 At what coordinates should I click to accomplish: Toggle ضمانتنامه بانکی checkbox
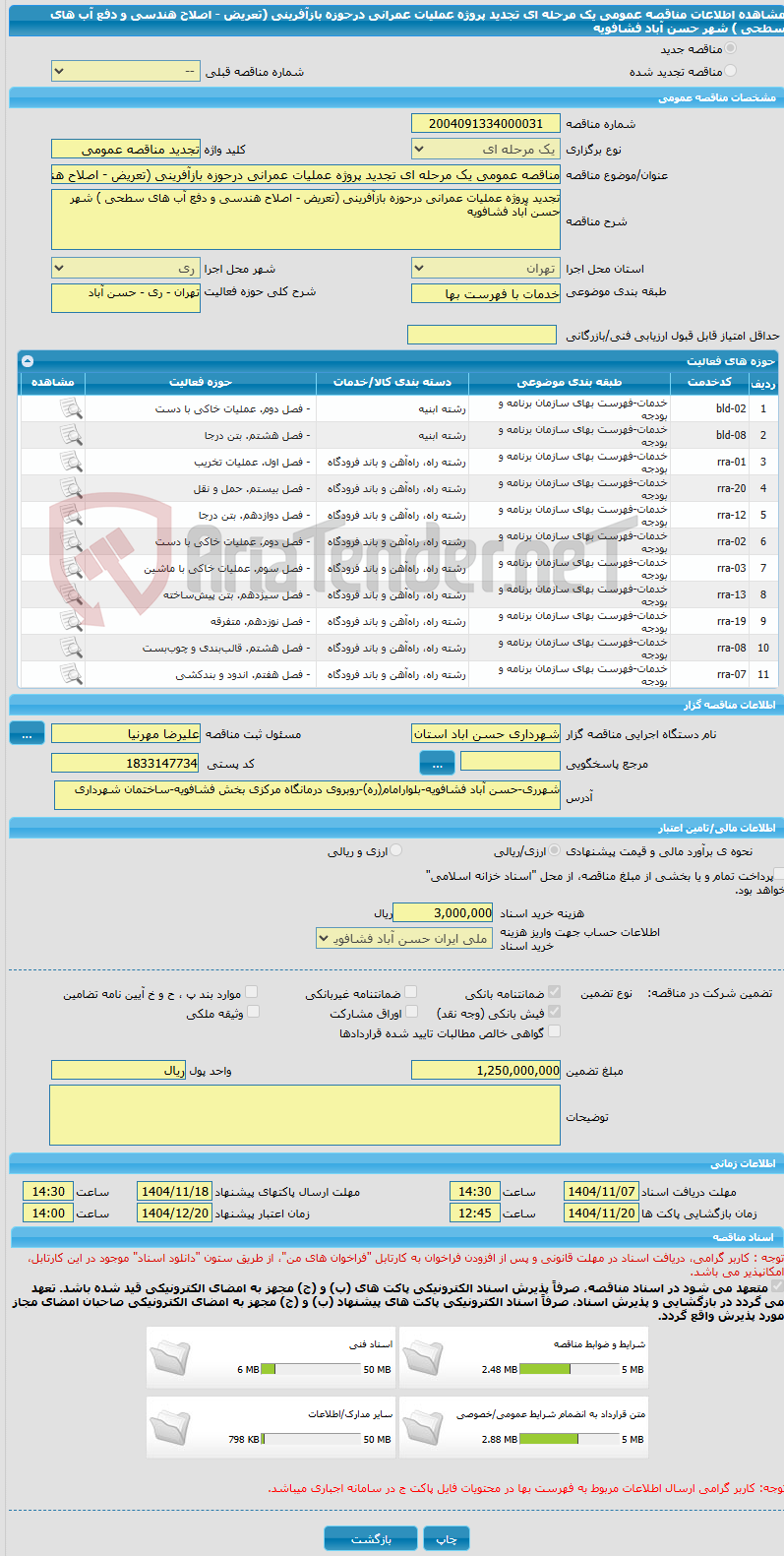555,992
